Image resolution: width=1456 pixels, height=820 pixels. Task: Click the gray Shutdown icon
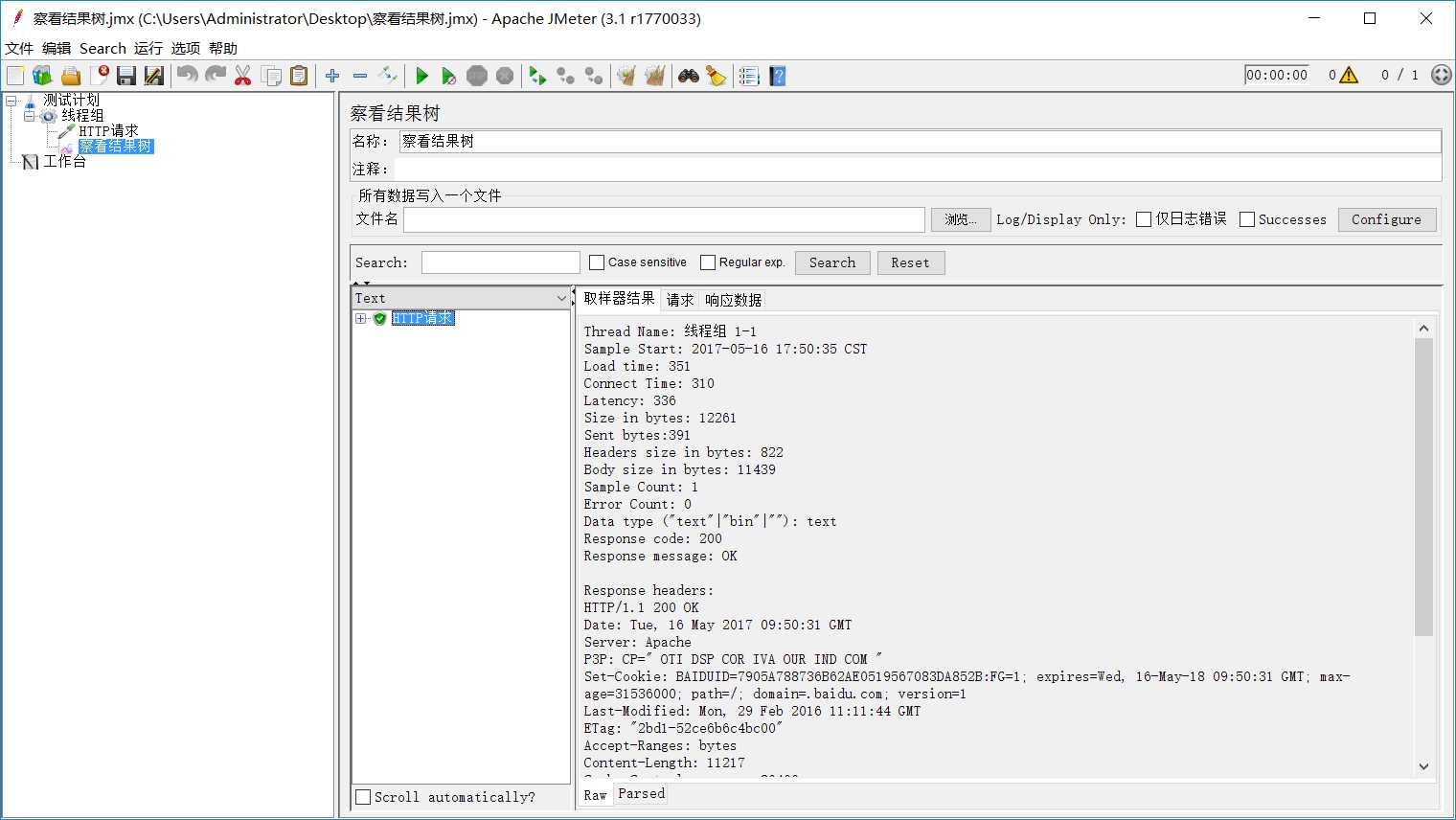pyautogui.click(x=505, y=76)
